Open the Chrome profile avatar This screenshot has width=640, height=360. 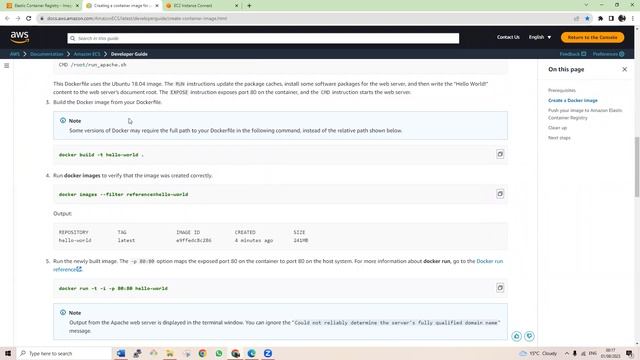(x=622, y=18)
